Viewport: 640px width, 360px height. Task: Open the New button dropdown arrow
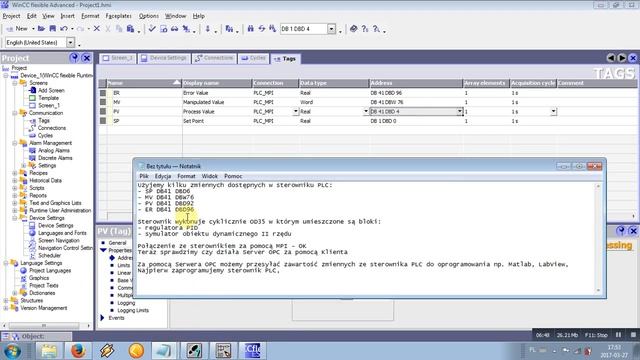pos(33,29)
